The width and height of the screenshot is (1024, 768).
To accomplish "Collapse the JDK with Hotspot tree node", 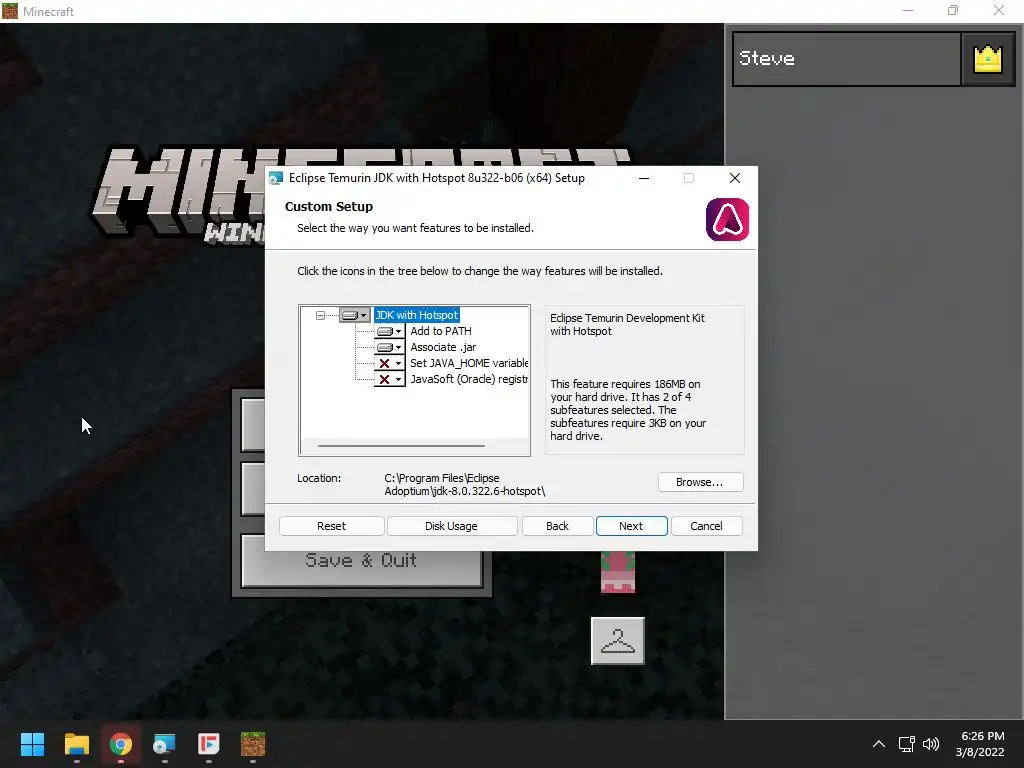I will [320, 315].
